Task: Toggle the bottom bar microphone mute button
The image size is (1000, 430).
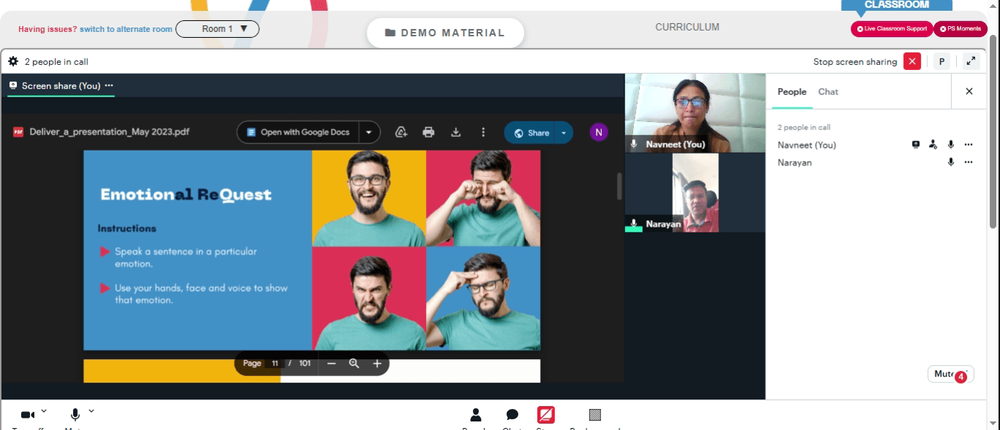Action: [x=75, y=415]
